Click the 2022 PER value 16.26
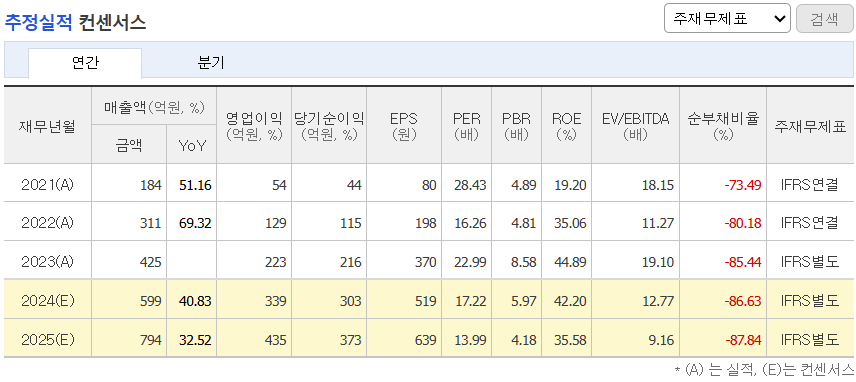The image size is (856, 382). [x=470, y=224]
